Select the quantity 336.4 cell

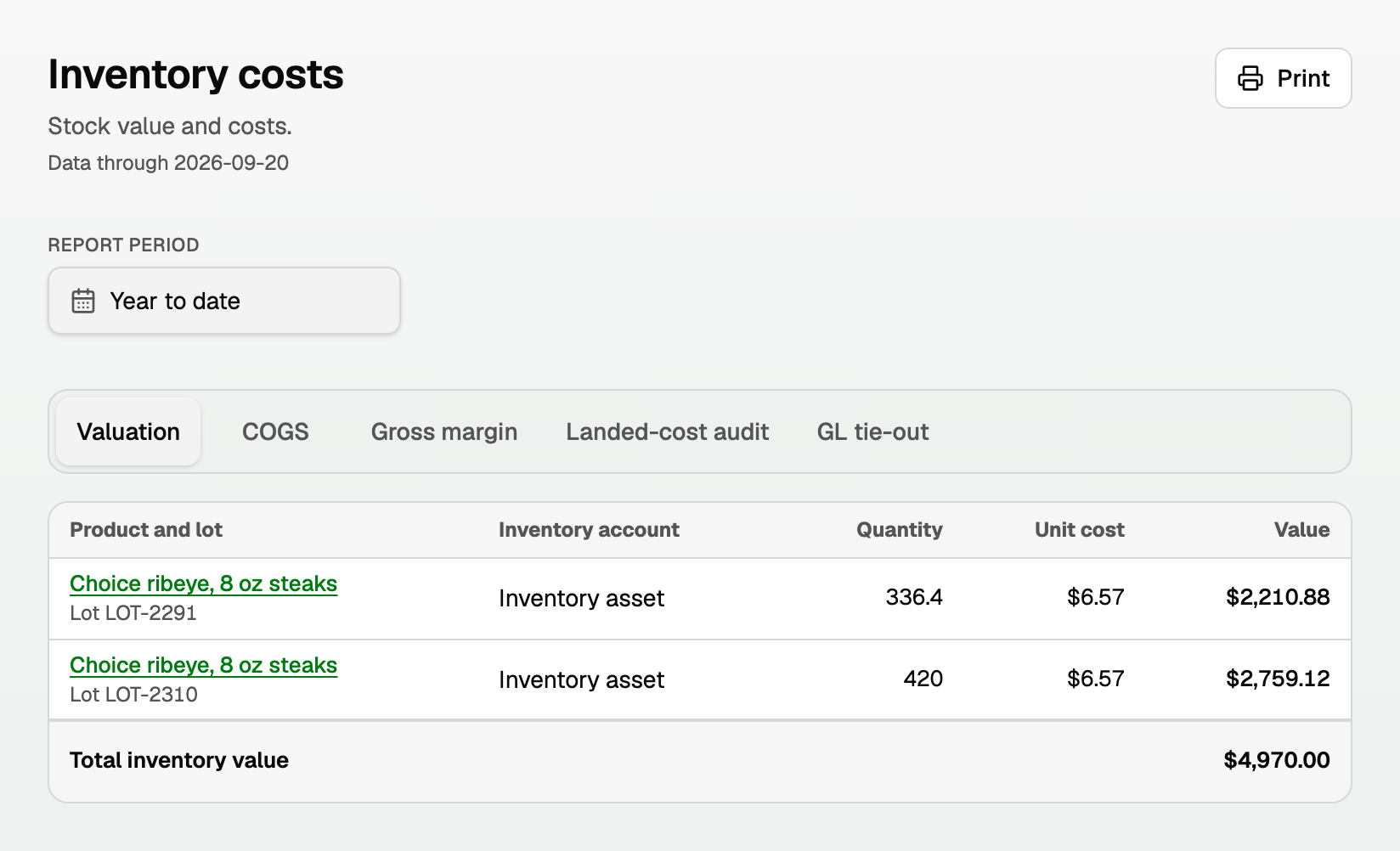coord(914,597)
